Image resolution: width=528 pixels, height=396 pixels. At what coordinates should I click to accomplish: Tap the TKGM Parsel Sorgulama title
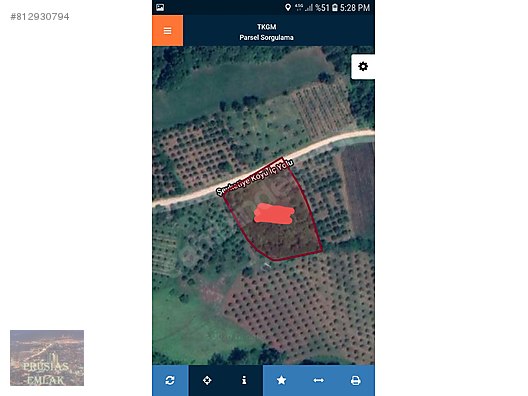(x=266, y=32)
